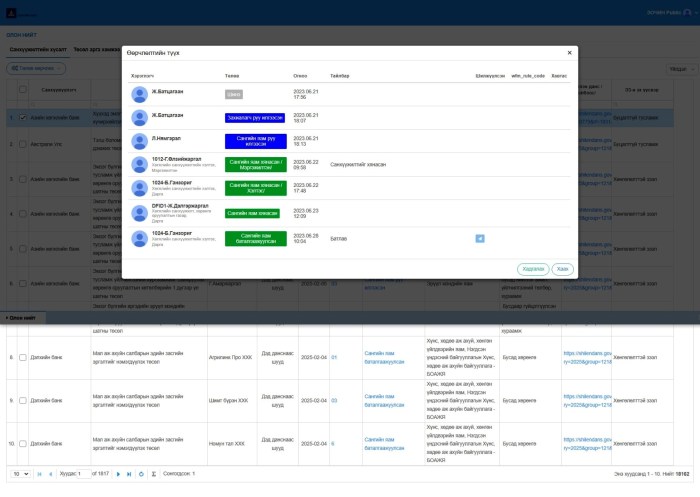Tick the checkbox for row 9
This screenshot has width=700, height=497.
pos(23,400)
